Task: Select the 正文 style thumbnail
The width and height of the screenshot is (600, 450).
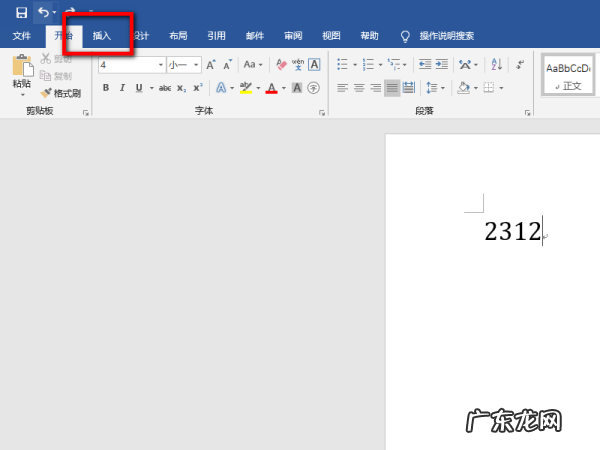Action: (568, 75)
